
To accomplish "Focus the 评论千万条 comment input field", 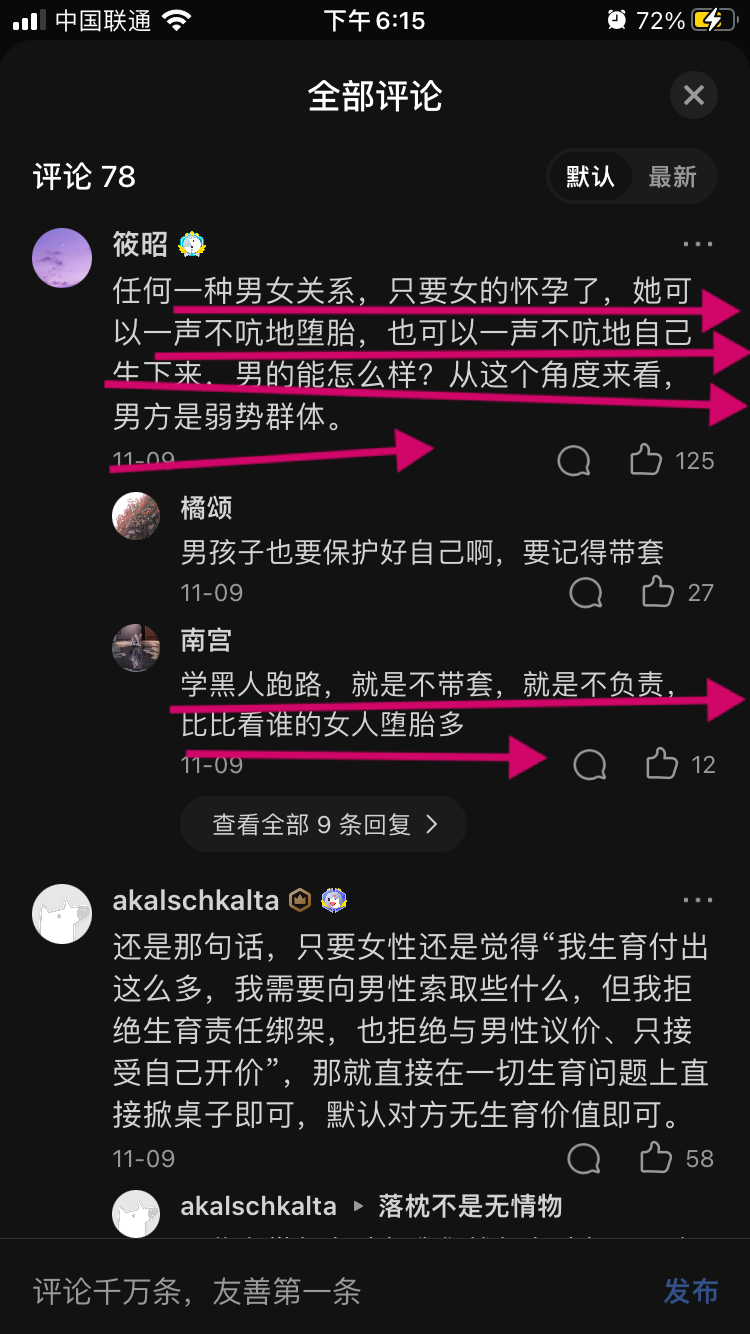I will pyautogui.click(x=330, y=1291).
